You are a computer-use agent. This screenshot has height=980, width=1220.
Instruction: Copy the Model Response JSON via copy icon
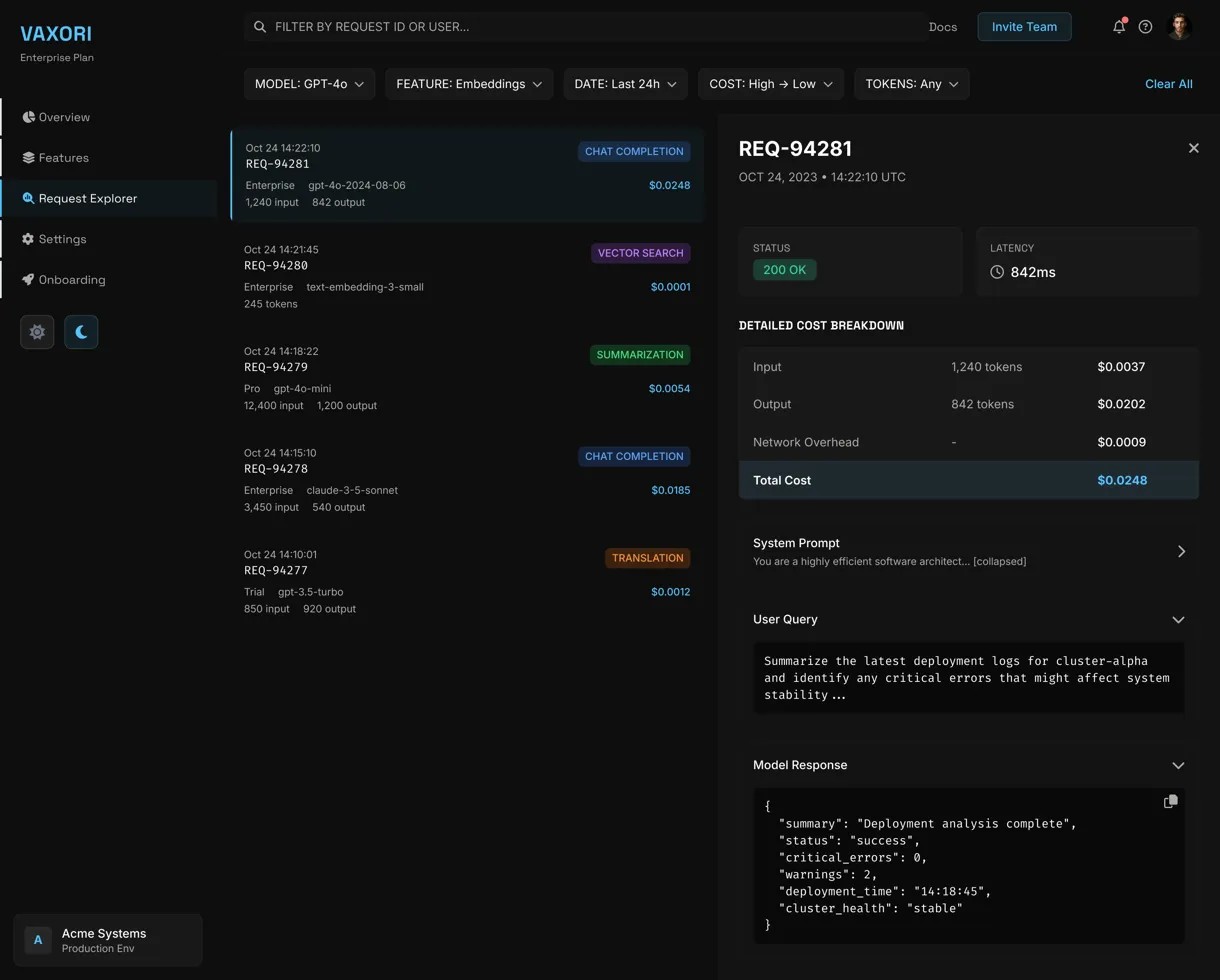click(x=1170, y=801)
